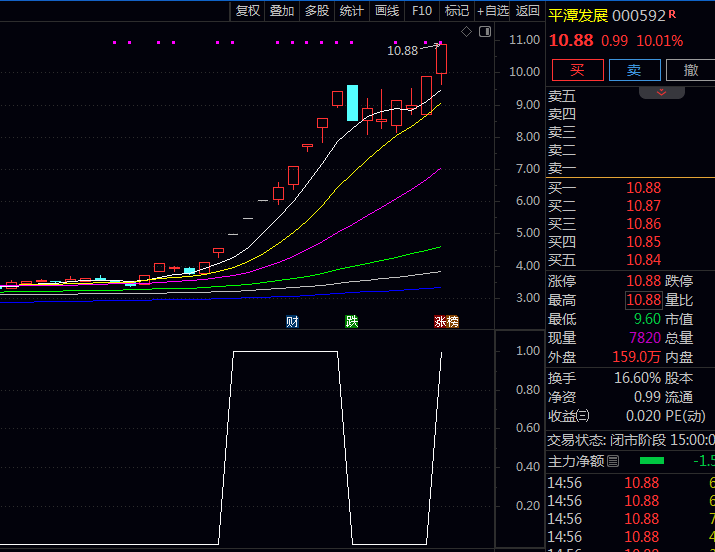Select the 多股 toolbar item

(316, 11)
